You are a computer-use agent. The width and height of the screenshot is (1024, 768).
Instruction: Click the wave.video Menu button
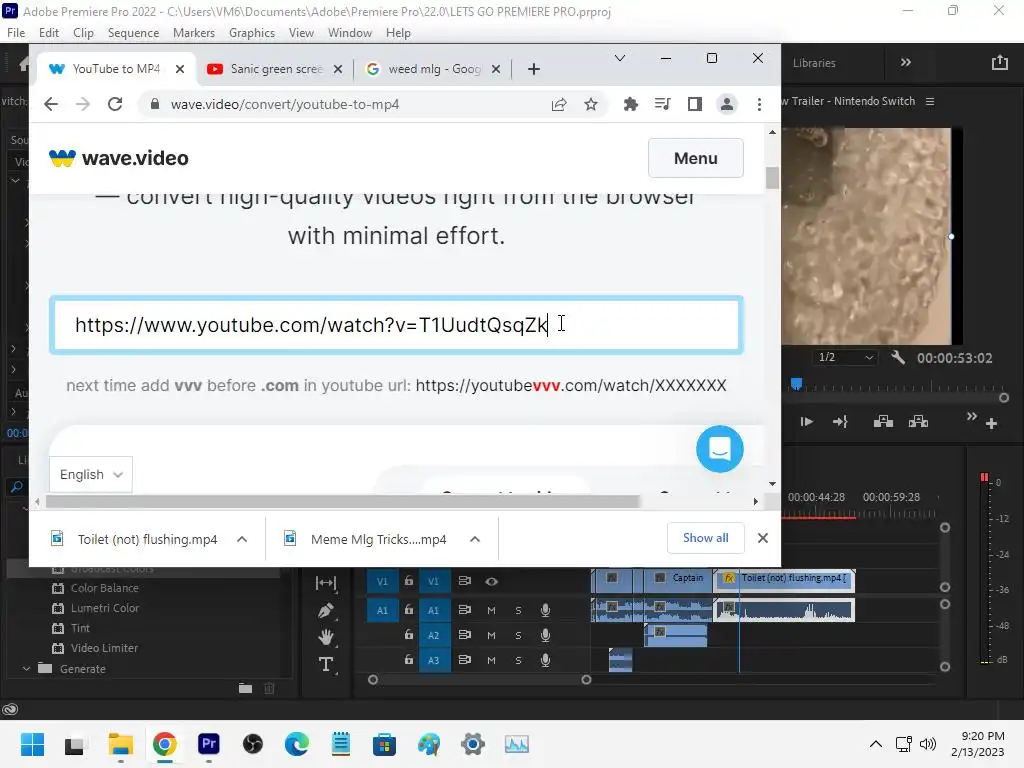tap(696, 158)
